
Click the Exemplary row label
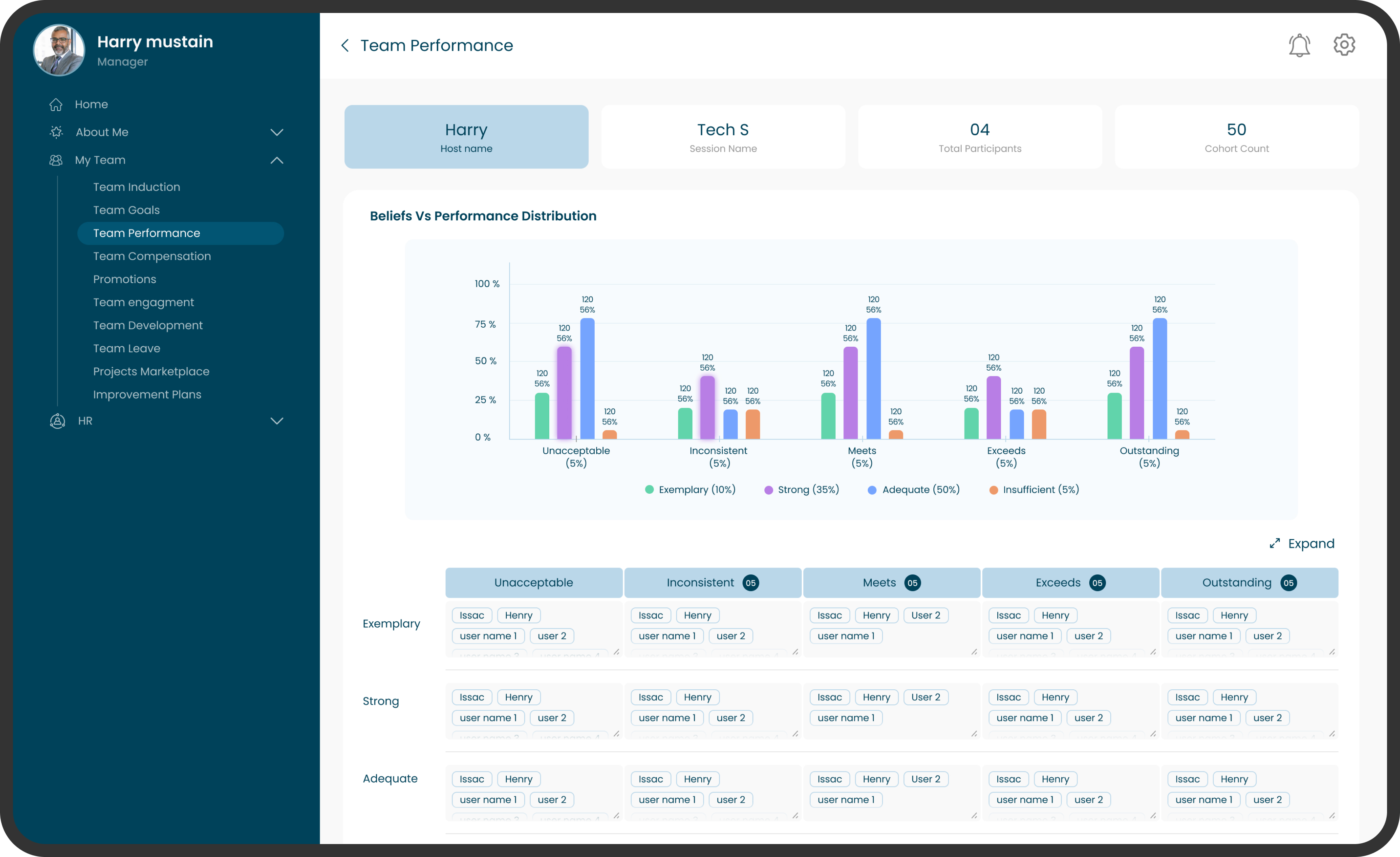[x=391, y=624]
